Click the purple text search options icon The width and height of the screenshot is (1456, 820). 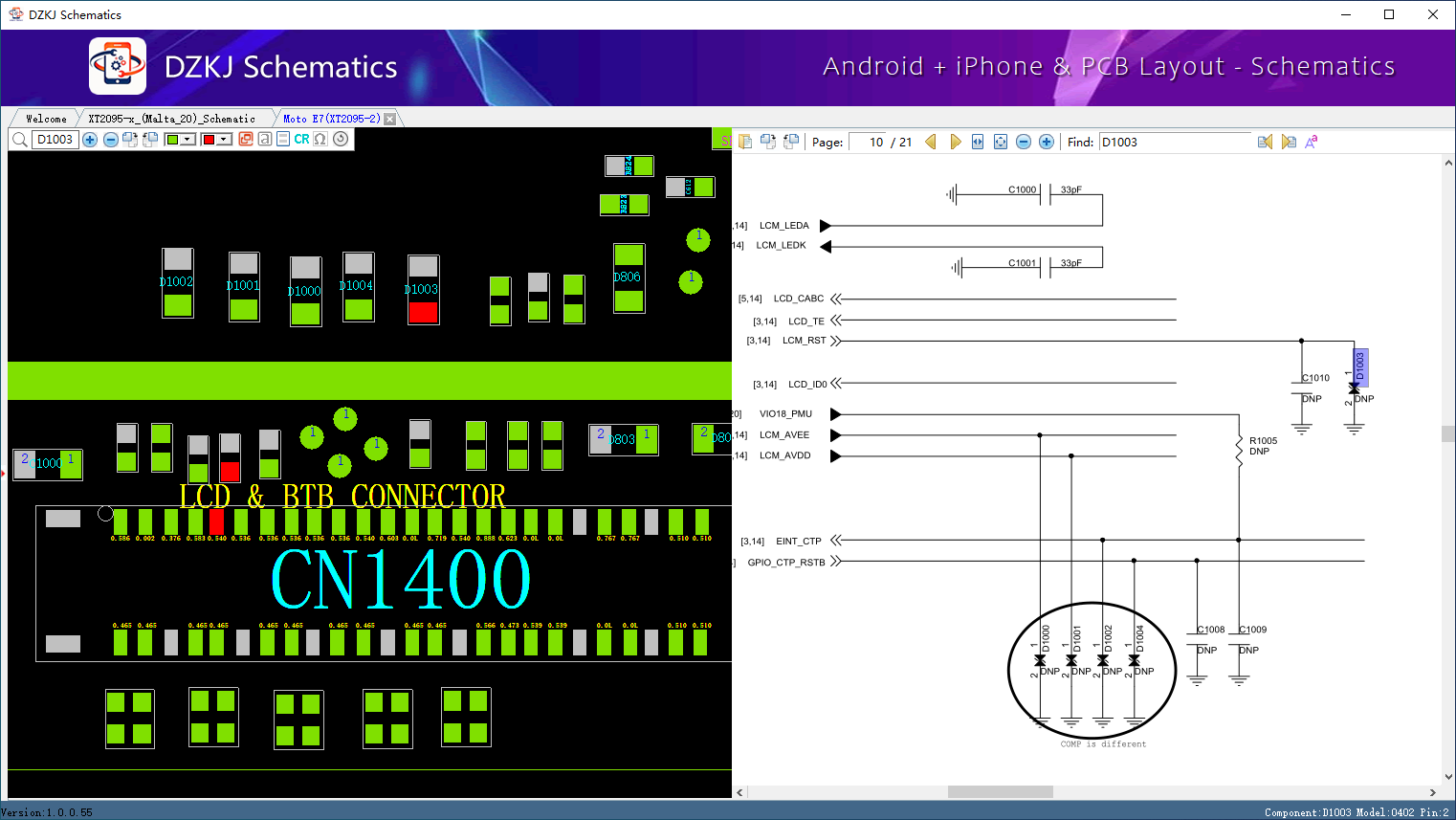[1312, 142]
